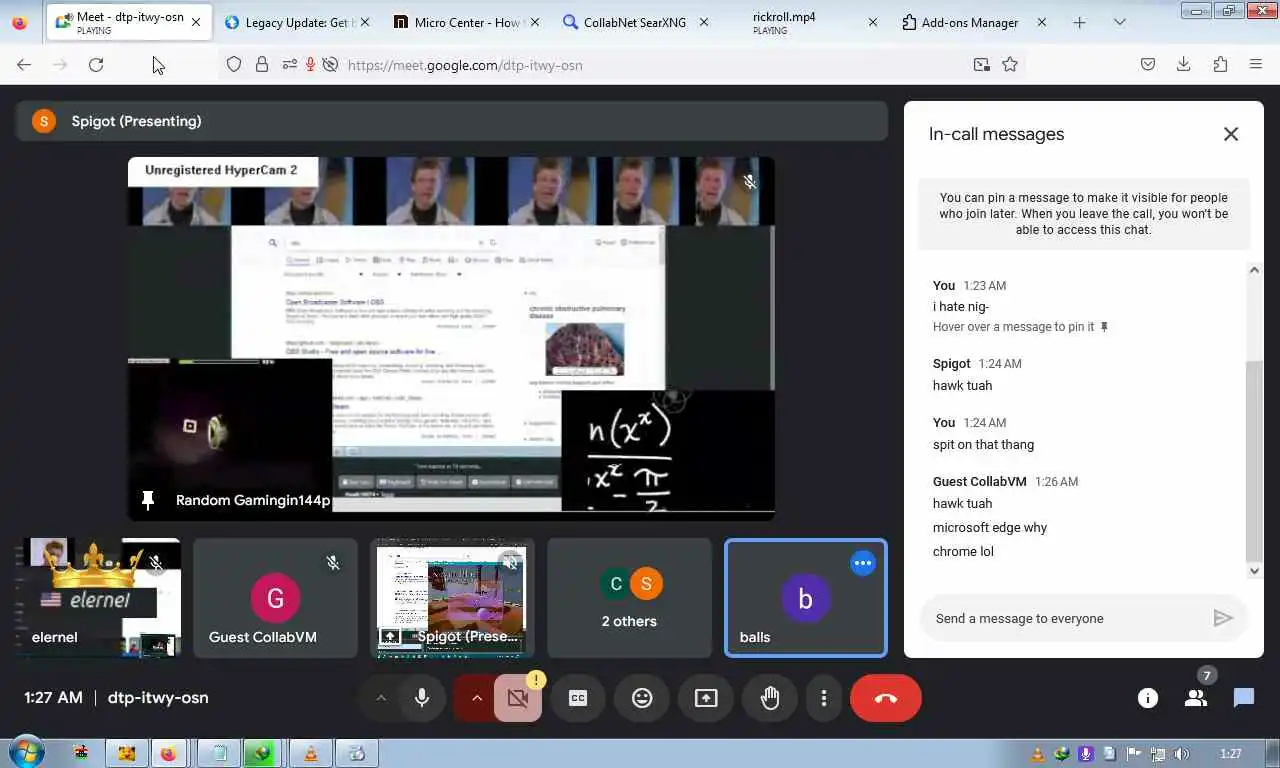Toggle the chat panel icon
1280x768 pixels.
coord(1244,698)
